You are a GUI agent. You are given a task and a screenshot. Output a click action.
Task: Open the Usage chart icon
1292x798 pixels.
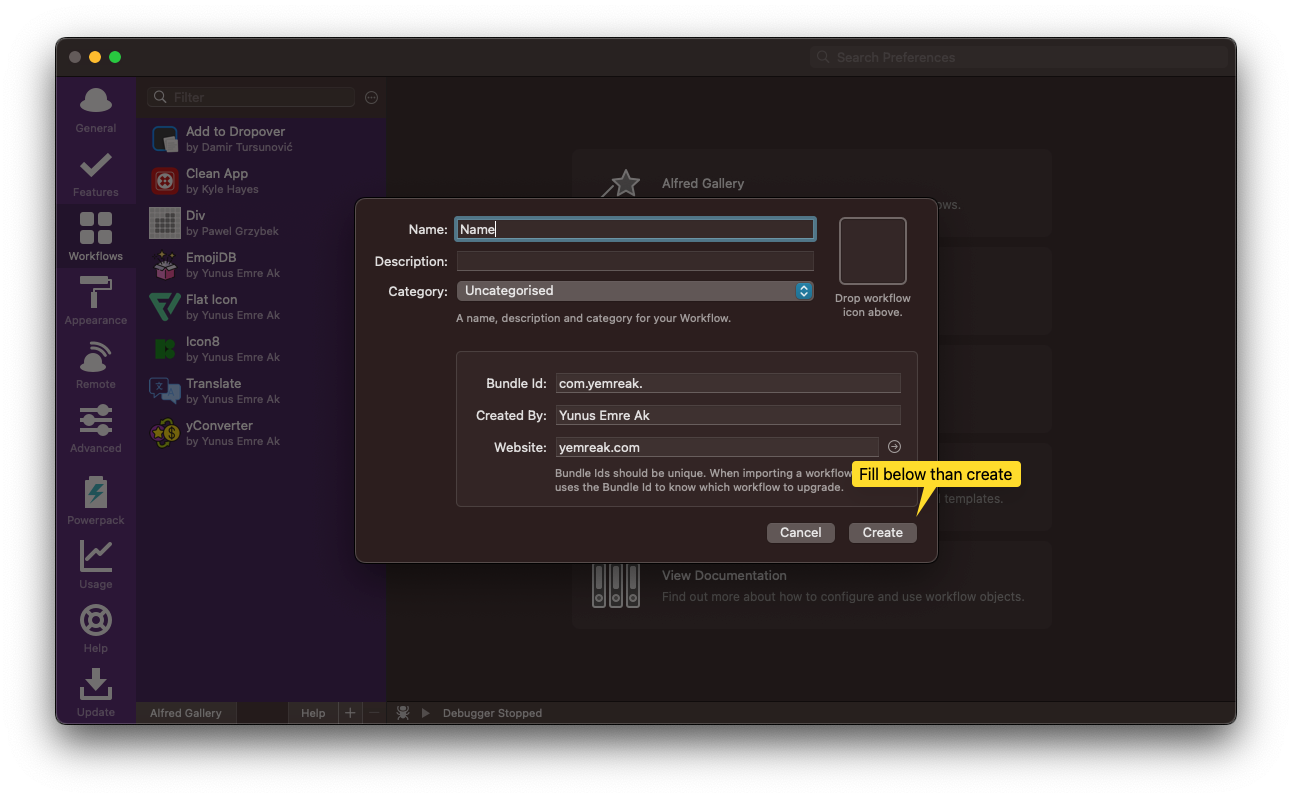(x=96, y=557)
